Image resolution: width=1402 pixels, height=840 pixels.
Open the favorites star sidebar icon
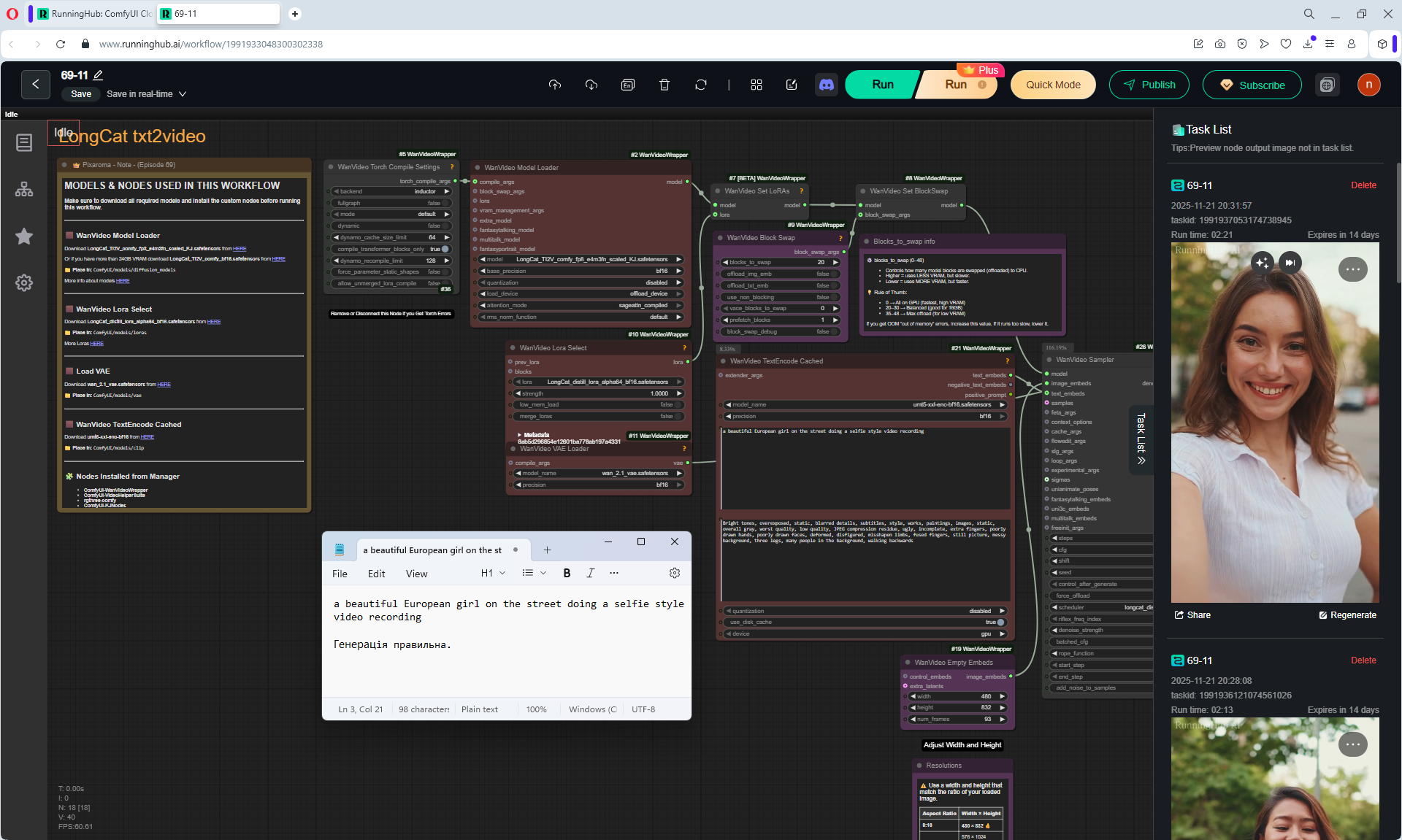tap(24, 236)
